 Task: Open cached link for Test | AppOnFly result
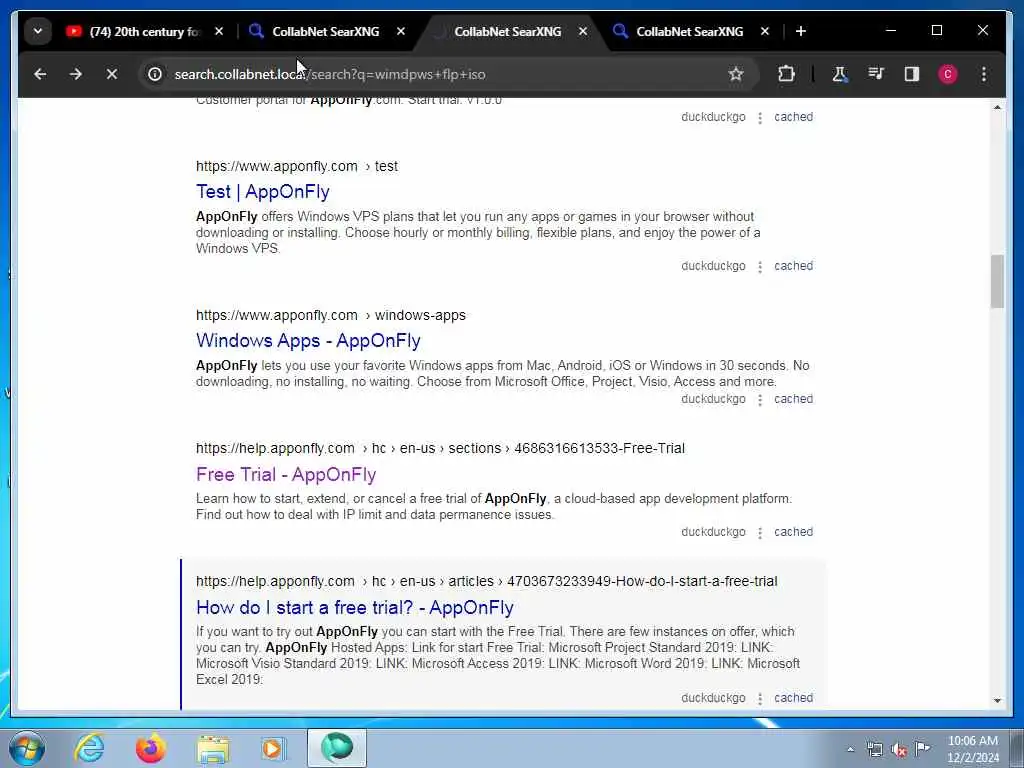click(793, 266)
